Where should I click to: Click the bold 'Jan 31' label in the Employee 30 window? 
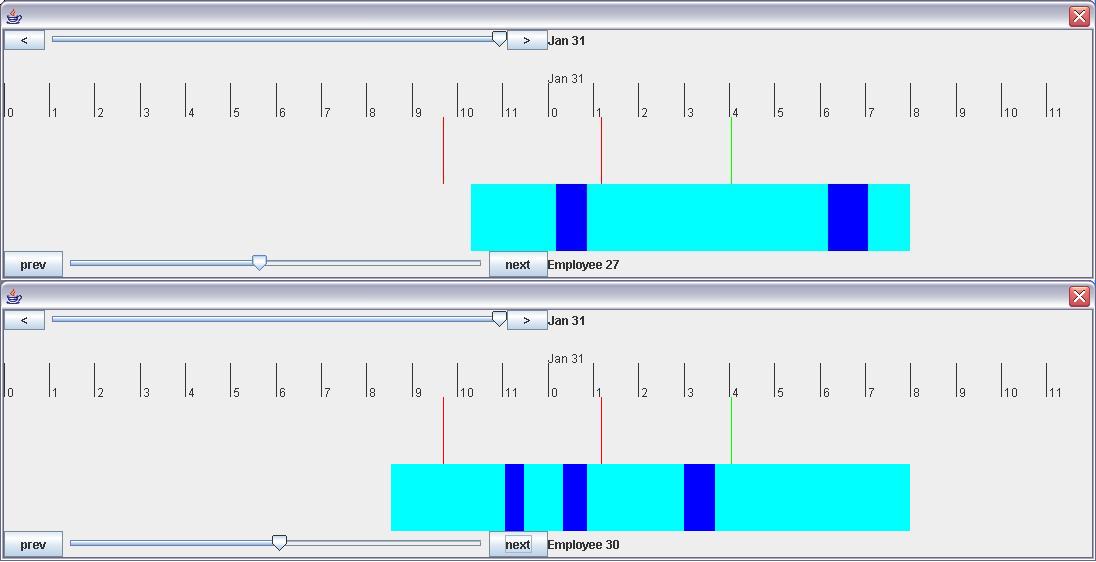point(566,321)
